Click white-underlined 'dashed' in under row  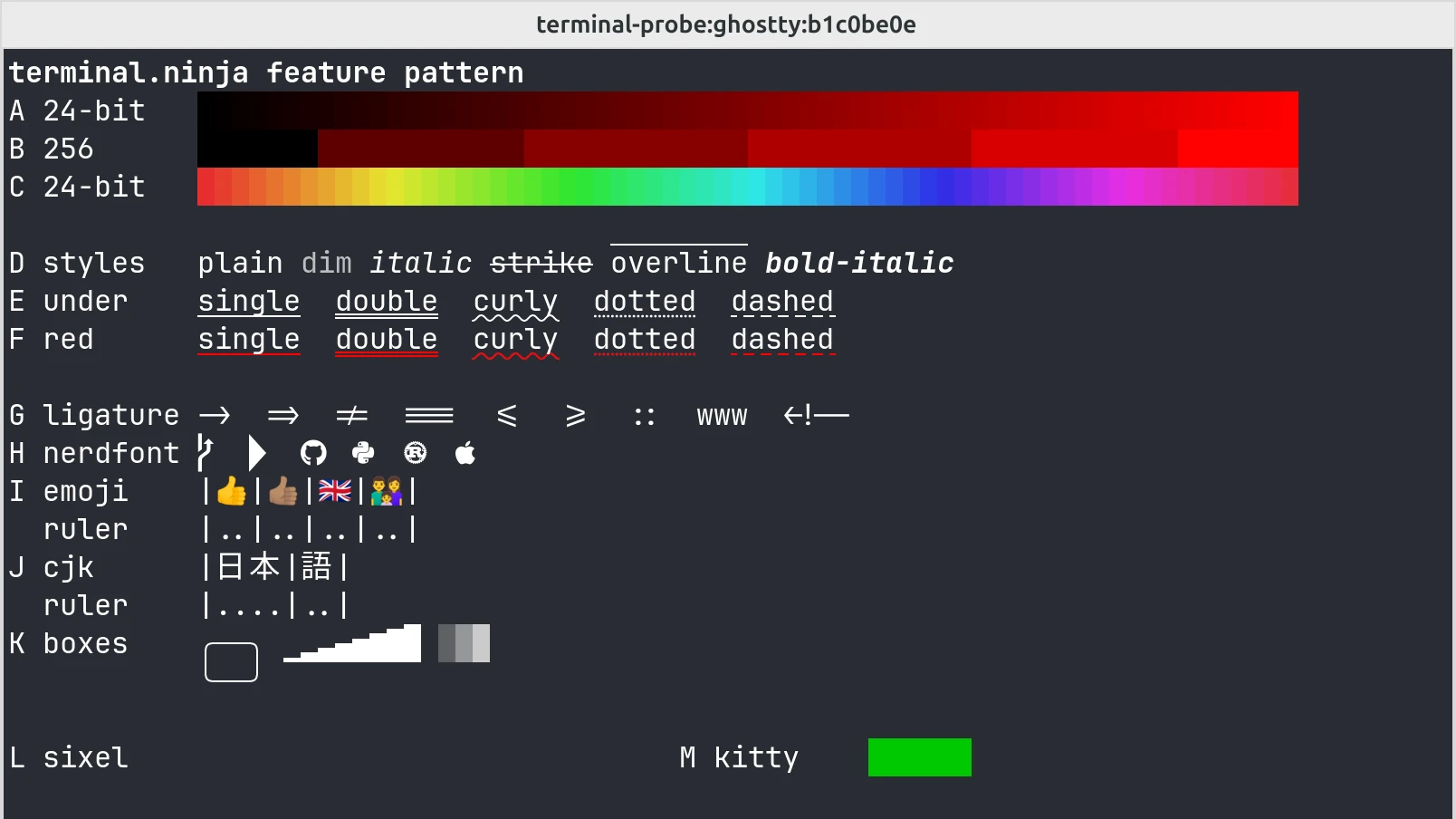coord(782,303)
